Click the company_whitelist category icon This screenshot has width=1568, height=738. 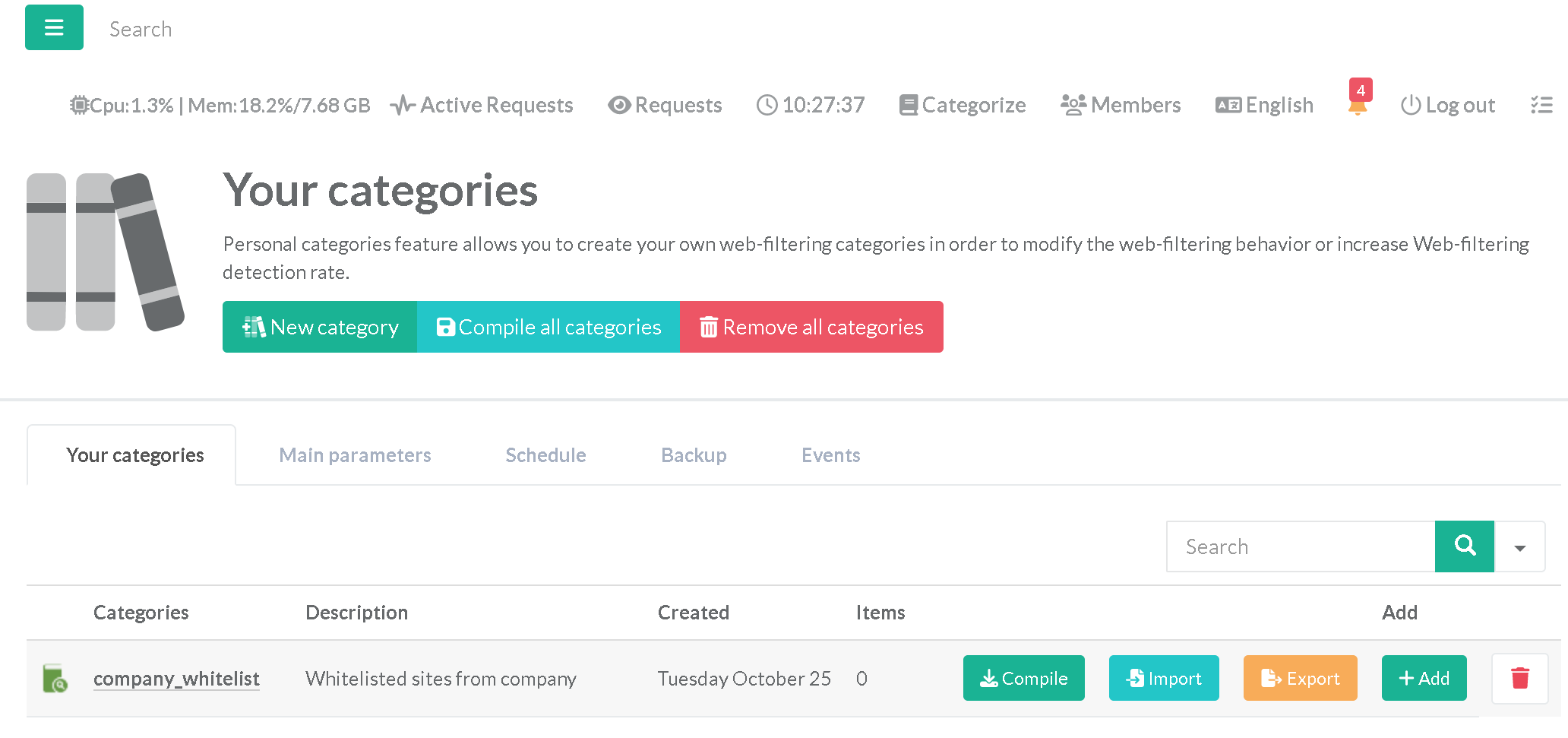(x=55, y=679)
